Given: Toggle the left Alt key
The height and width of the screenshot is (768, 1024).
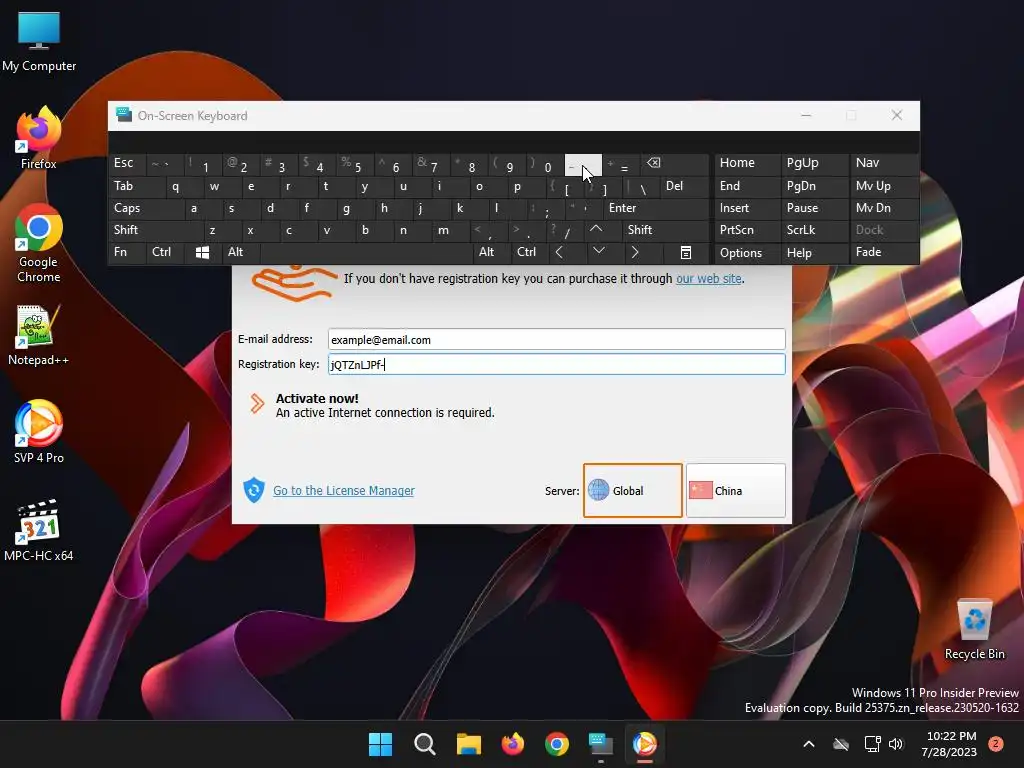Looking at the screenshot, I should [240, 252].
